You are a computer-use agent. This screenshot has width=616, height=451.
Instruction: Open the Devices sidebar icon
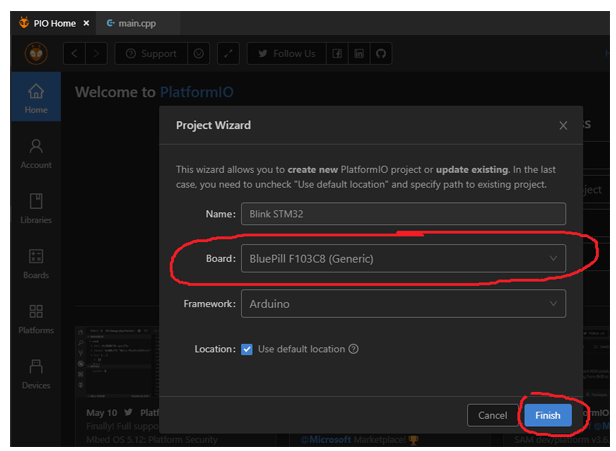(36, 372)
